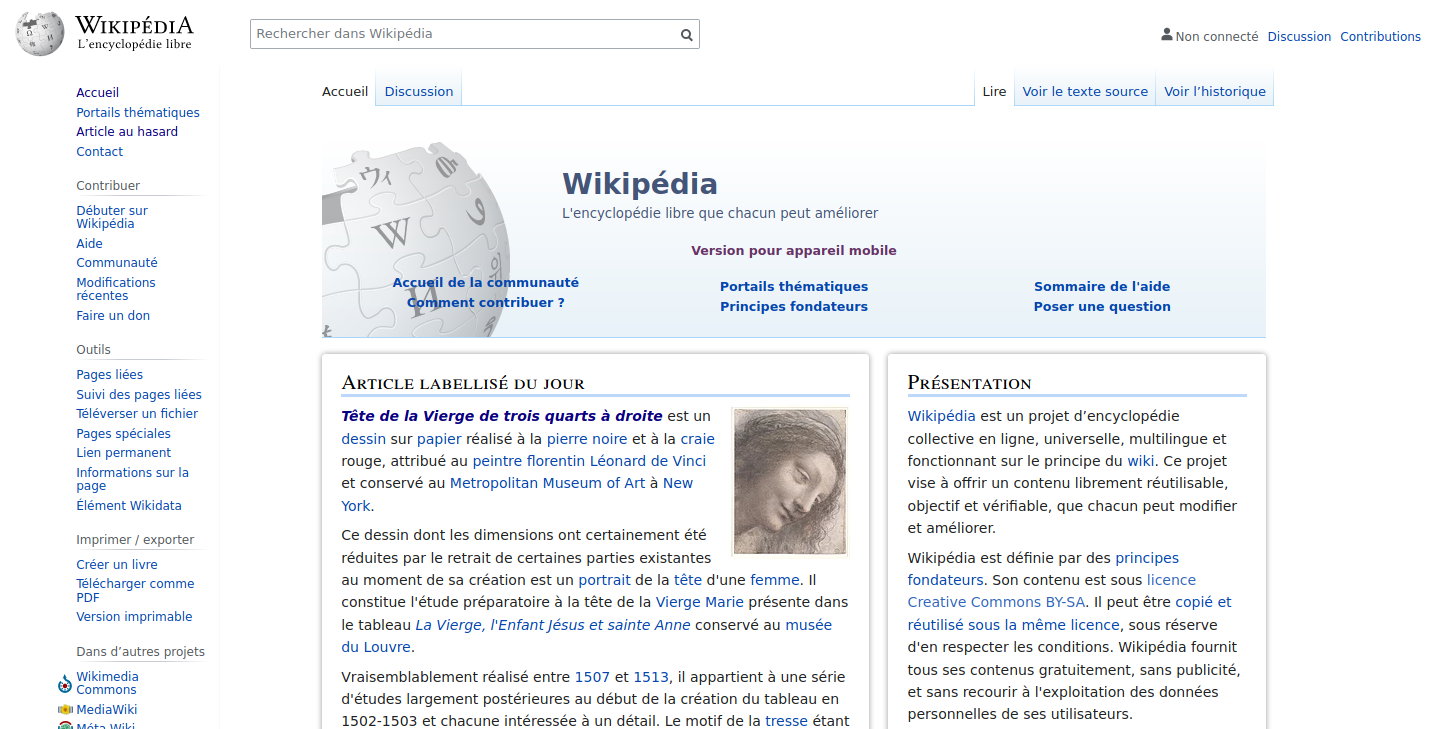Open Article au hasard
Image resolution: width=1429 pixels, height=729 pixels.
[x=127, y=132]
